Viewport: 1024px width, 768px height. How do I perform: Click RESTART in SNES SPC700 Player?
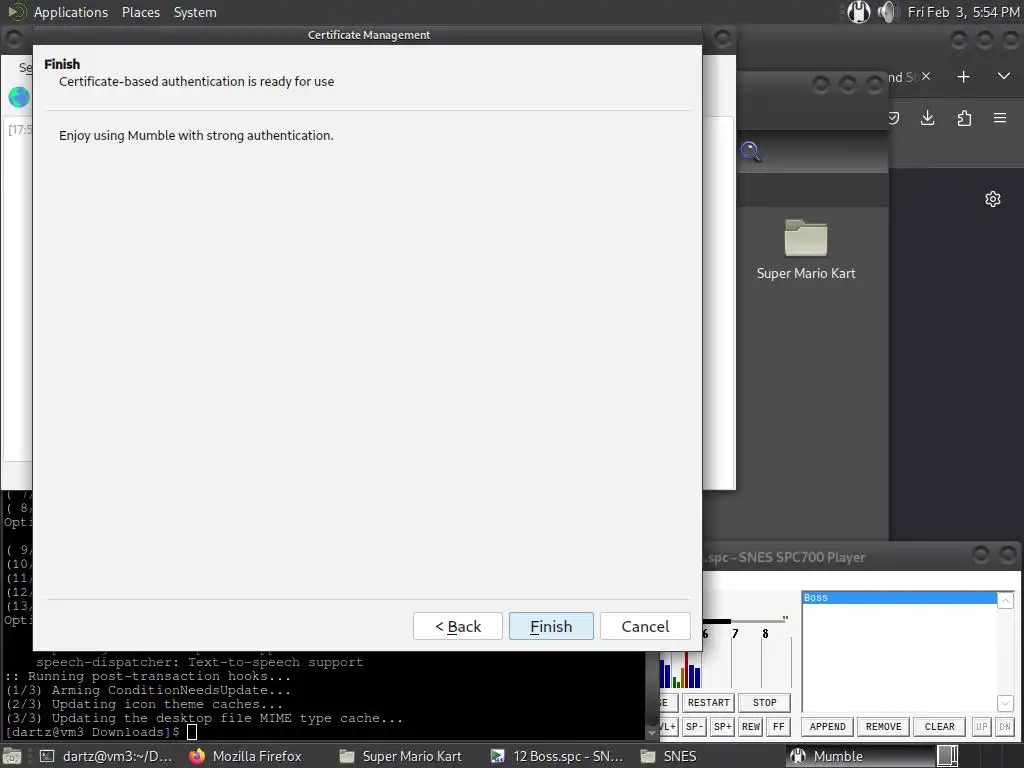pos(709,703)
